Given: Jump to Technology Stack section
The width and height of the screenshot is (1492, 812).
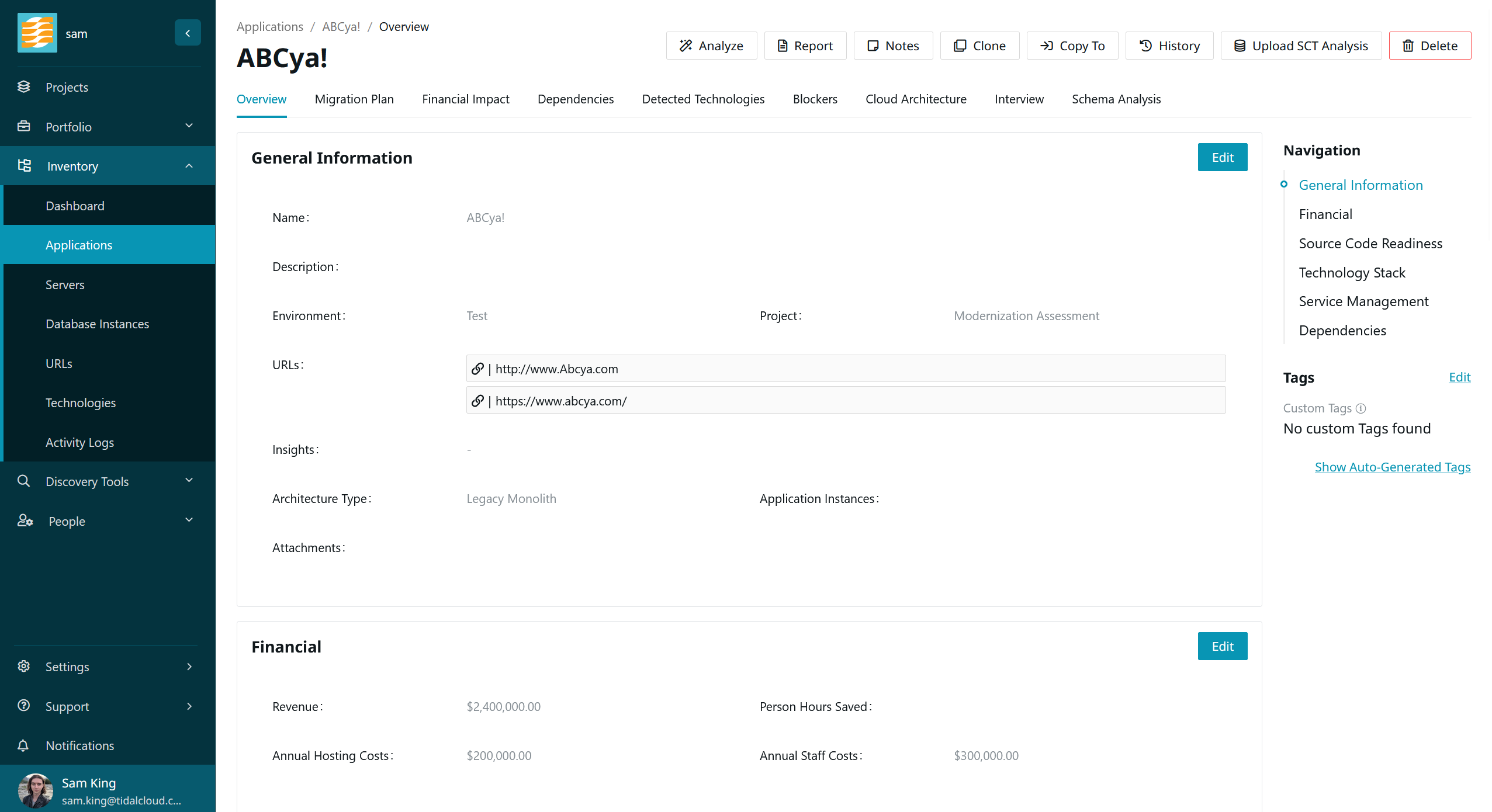Looking at the screenshot, I should pyautogui.click(x=1352, y=272).
